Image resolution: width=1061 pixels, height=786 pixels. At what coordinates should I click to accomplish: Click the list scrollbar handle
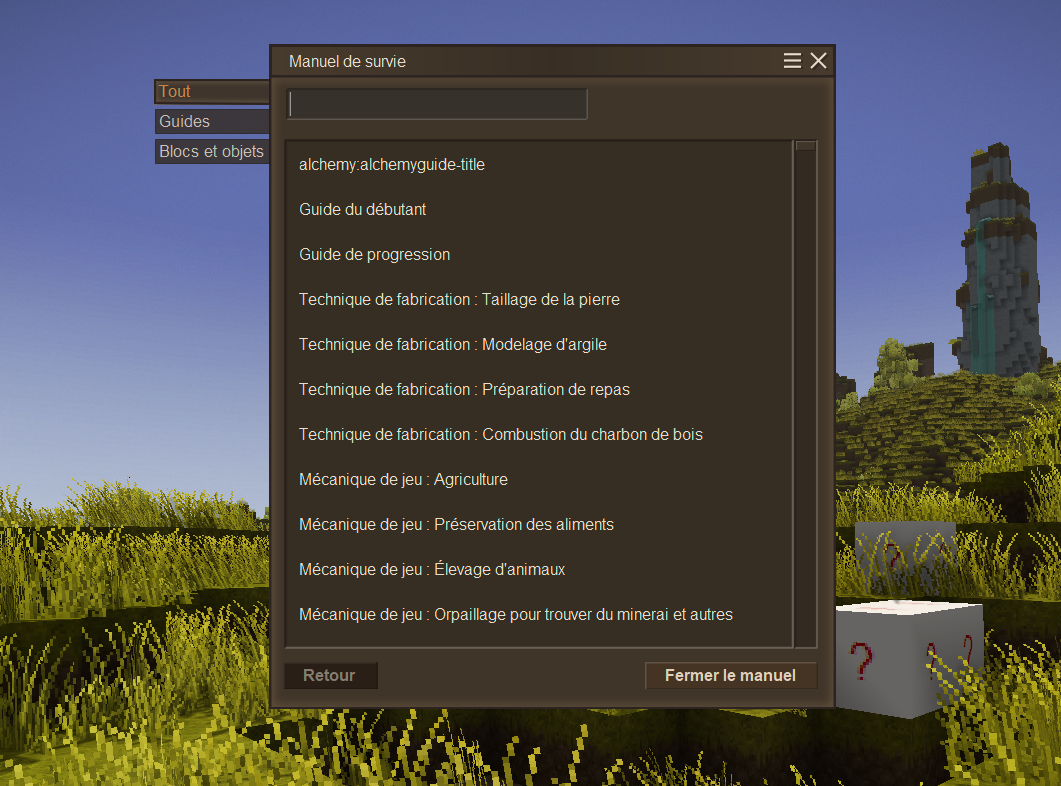point(805,146)
